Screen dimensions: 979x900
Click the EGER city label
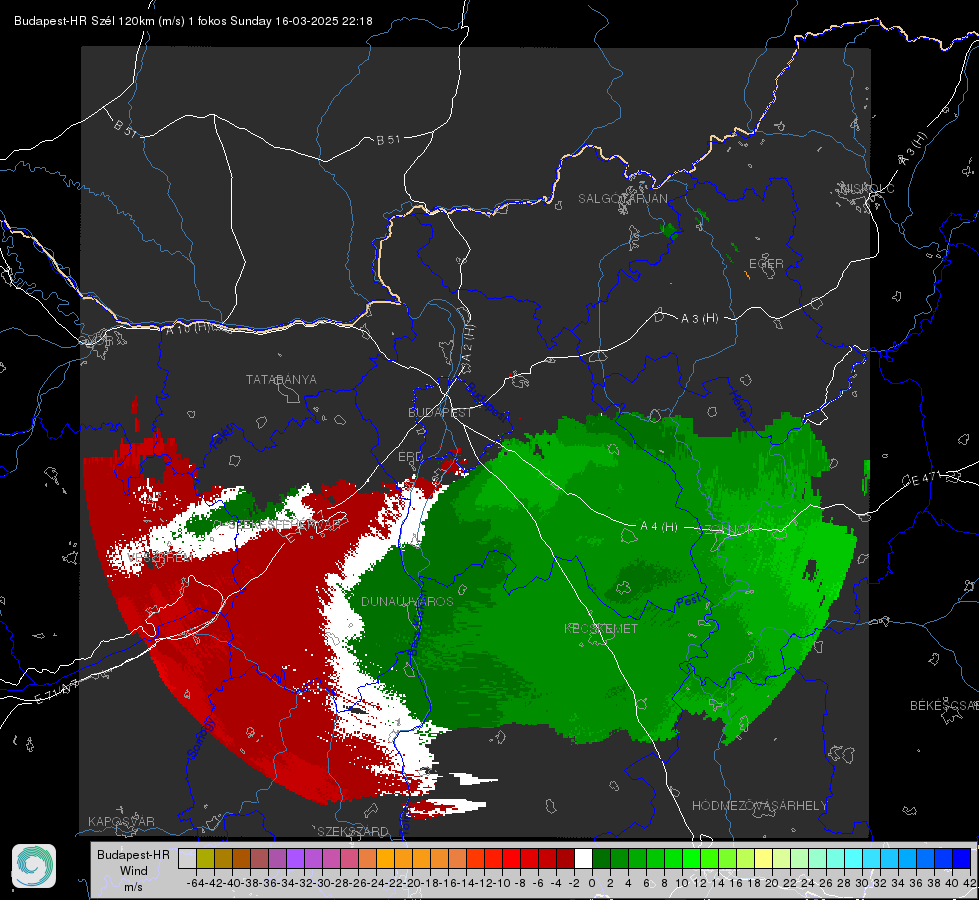coord(766,264)
